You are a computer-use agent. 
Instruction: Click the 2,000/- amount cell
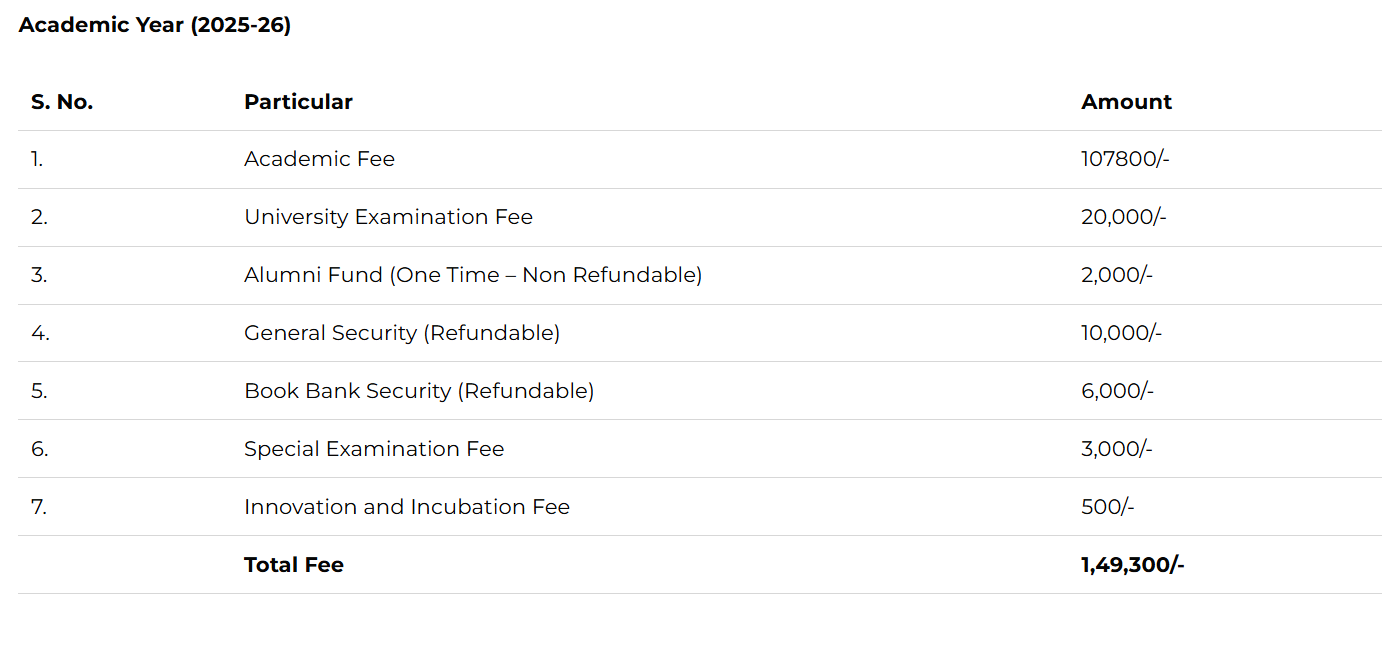pos(1117,275)
